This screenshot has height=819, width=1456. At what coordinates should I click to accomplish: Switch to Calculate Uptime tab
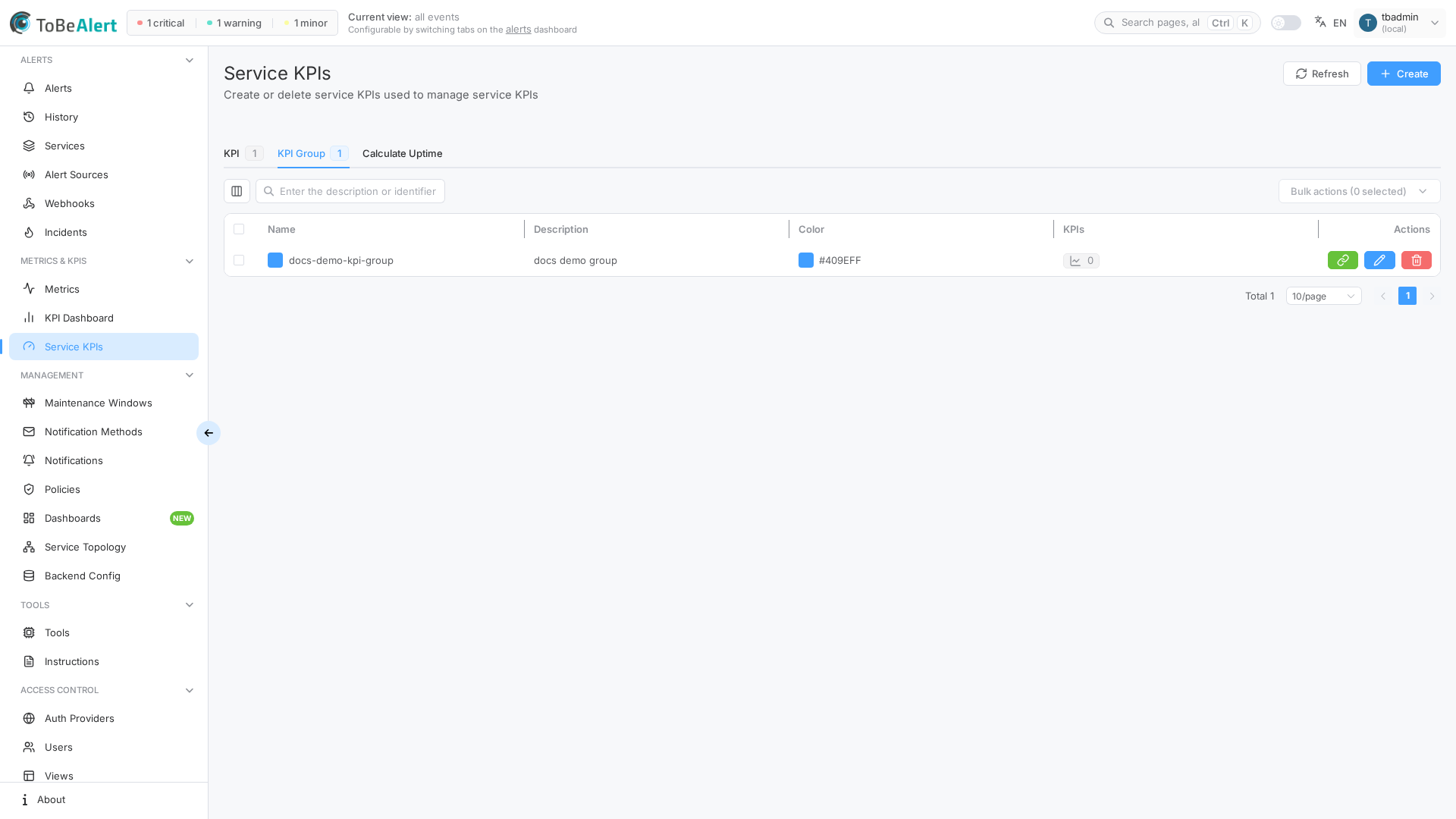tap(402, 153)
